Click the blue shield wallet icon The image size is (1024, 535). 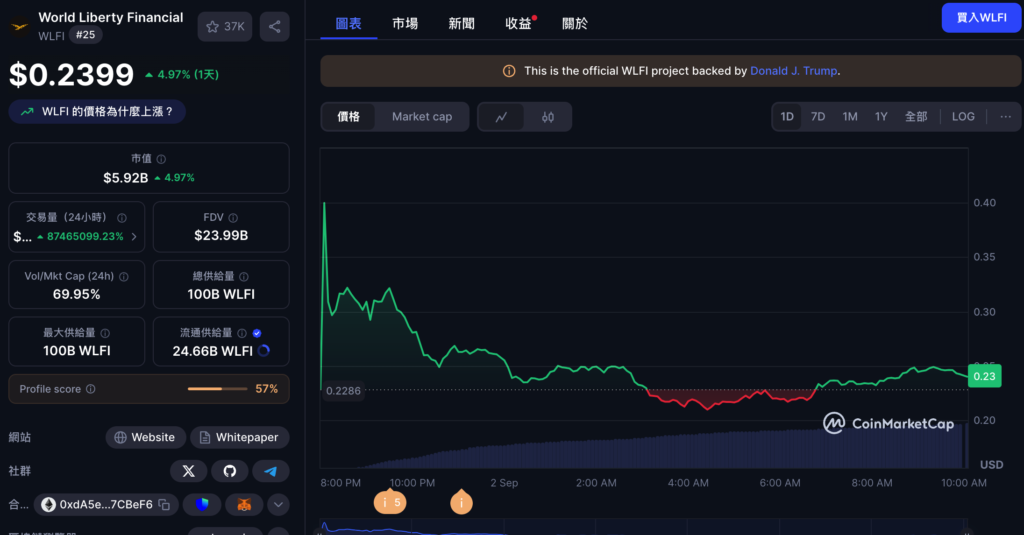pyautogui.click(x=202, y=505)
